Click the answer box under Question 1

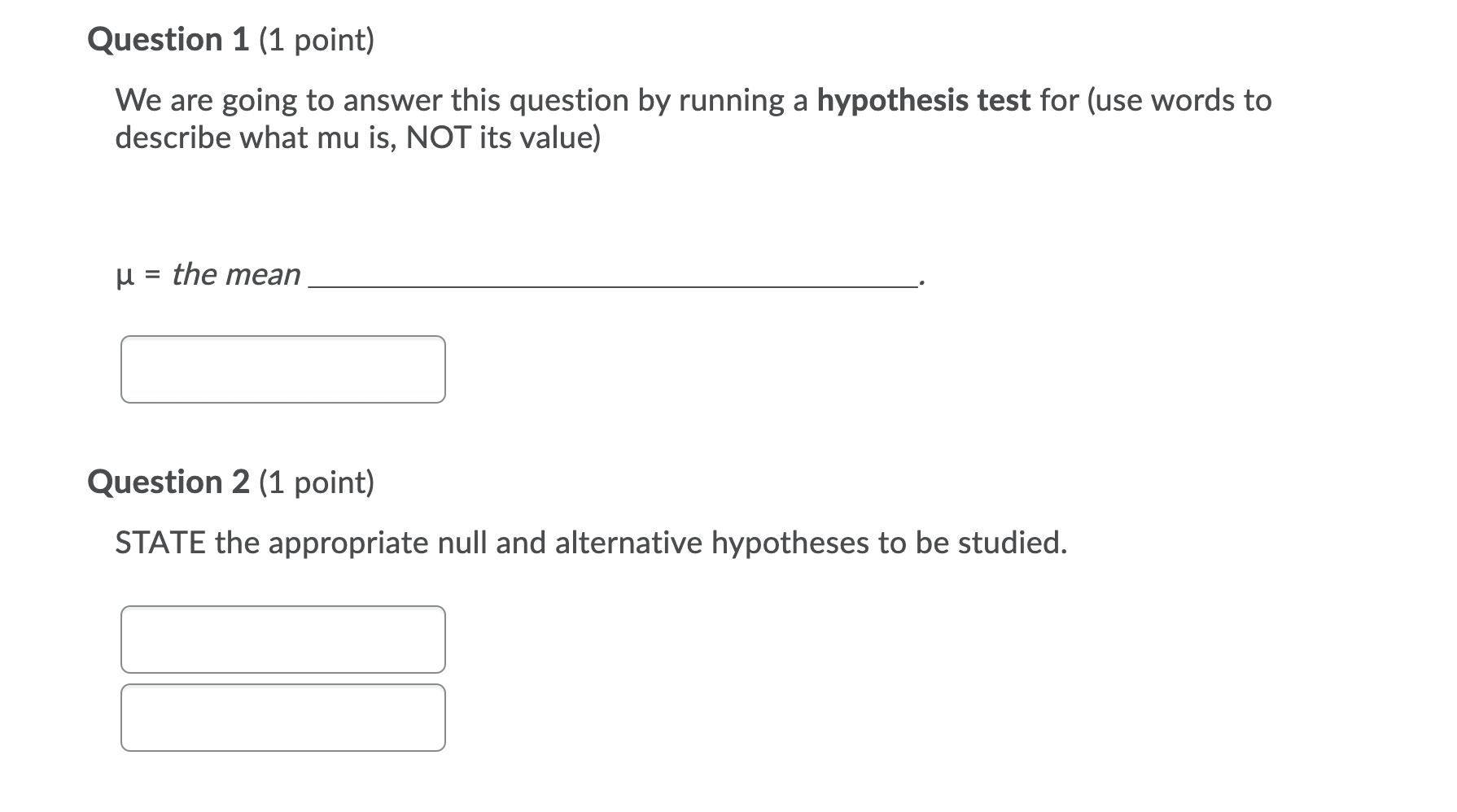[283, 369]
